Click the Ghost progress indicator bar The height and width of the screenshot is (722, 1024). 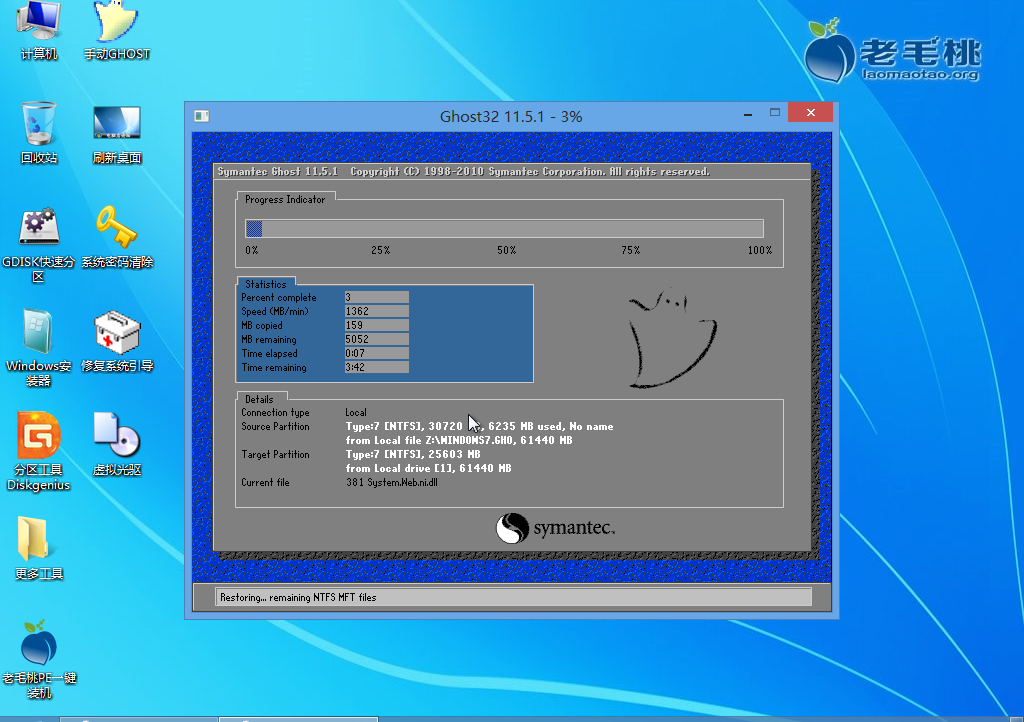pyautogui.click(x=504, y=228)
